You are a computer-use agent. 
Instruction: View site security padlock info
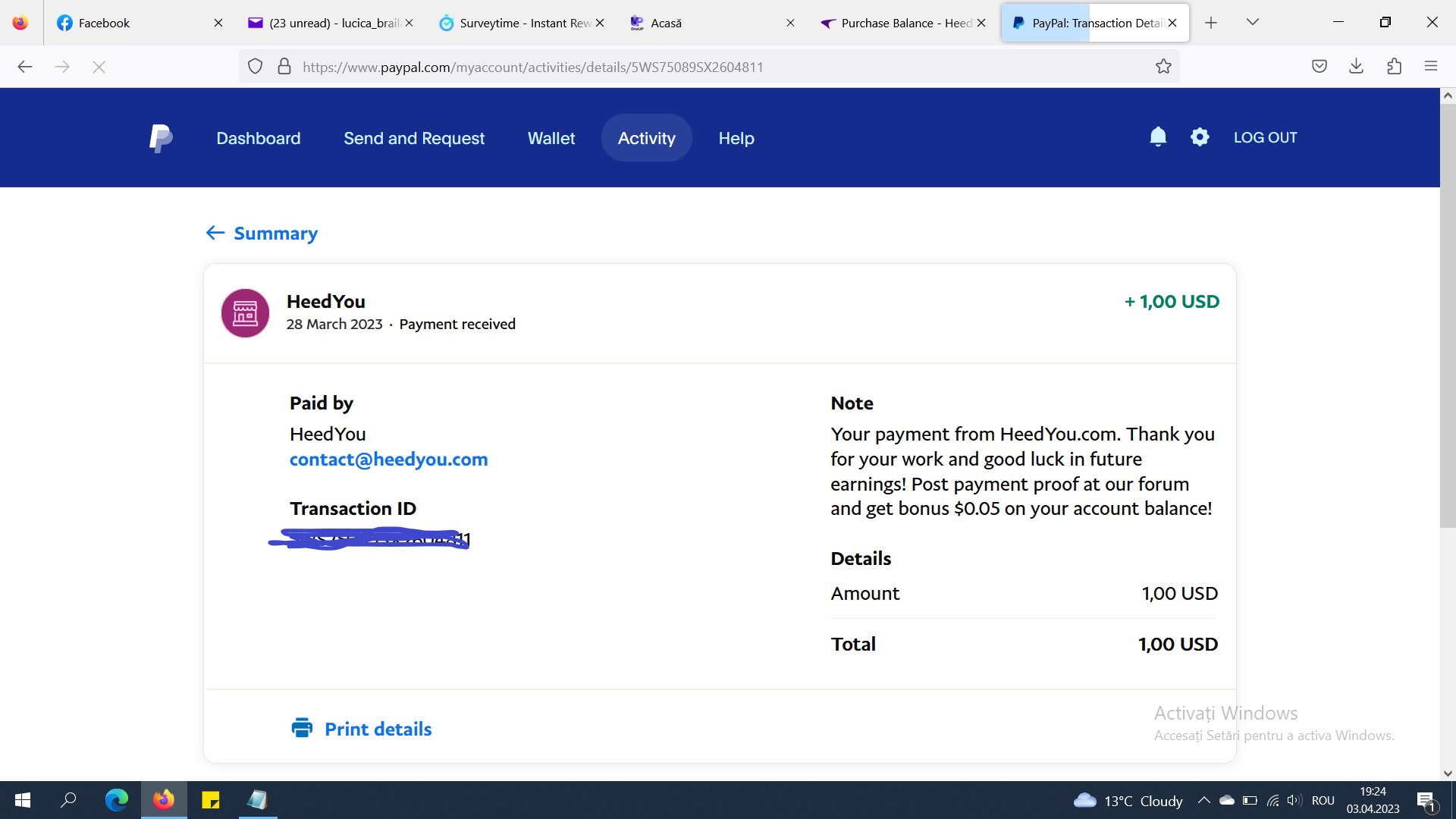[284, 67]
